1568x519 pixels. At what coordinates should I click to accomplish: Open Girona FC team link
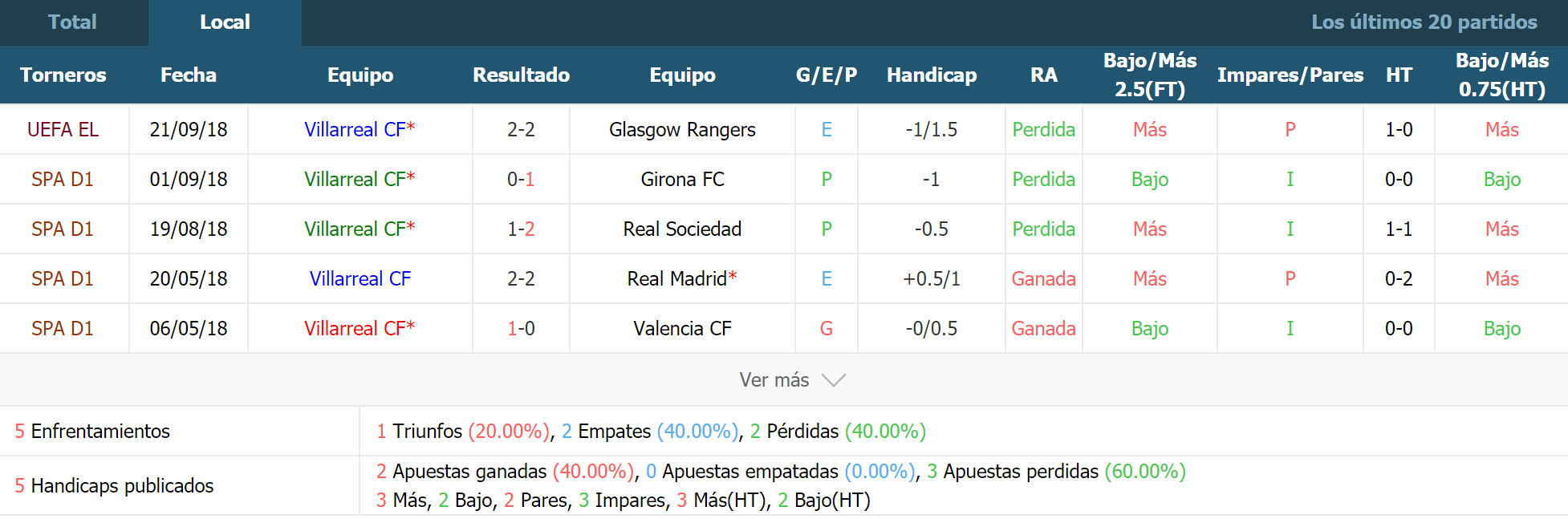tap(682, 180)
